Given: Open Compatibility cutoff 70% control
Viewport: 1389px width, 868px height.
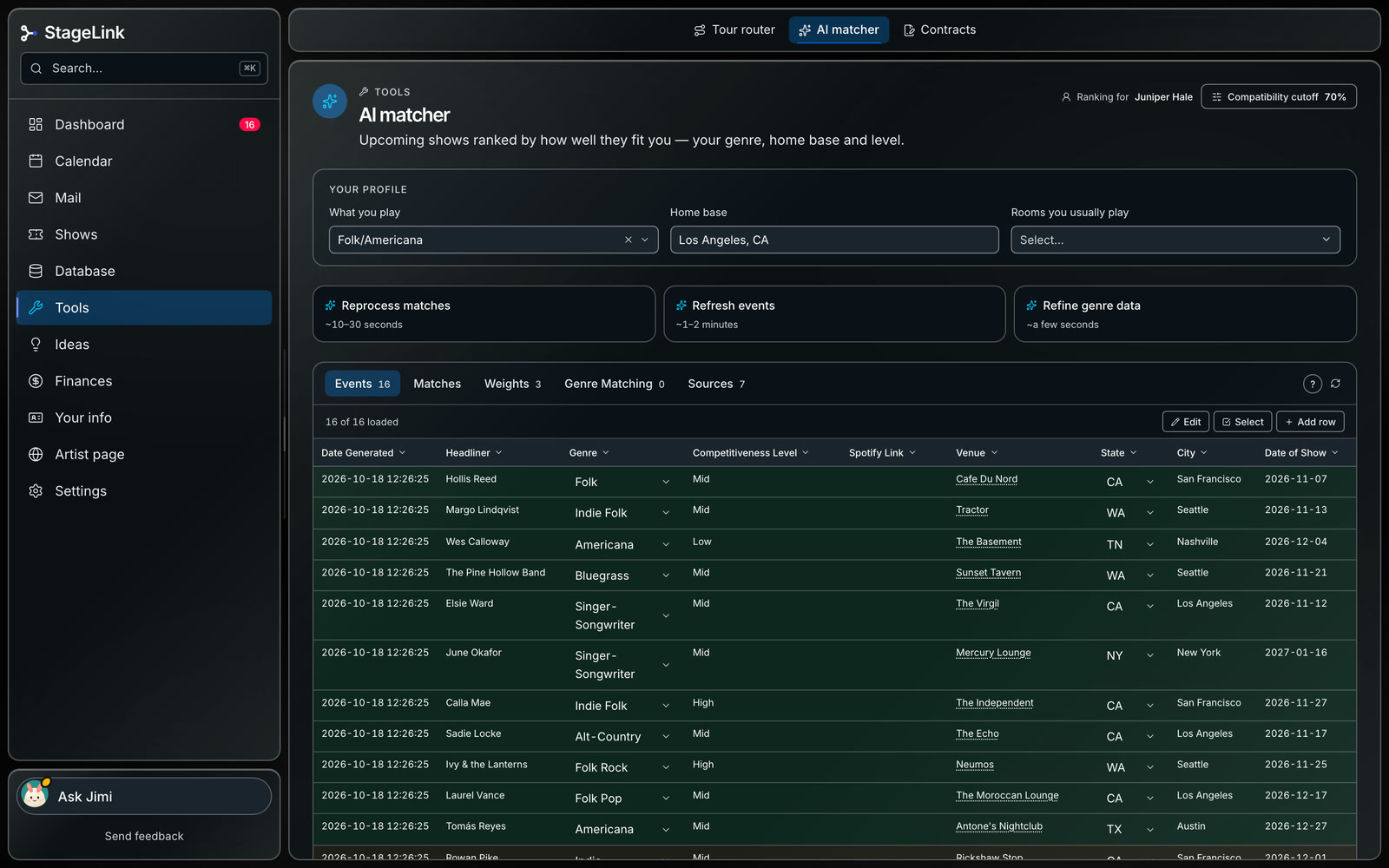Looking at the screenshot, I should [x=1278, y=97].
